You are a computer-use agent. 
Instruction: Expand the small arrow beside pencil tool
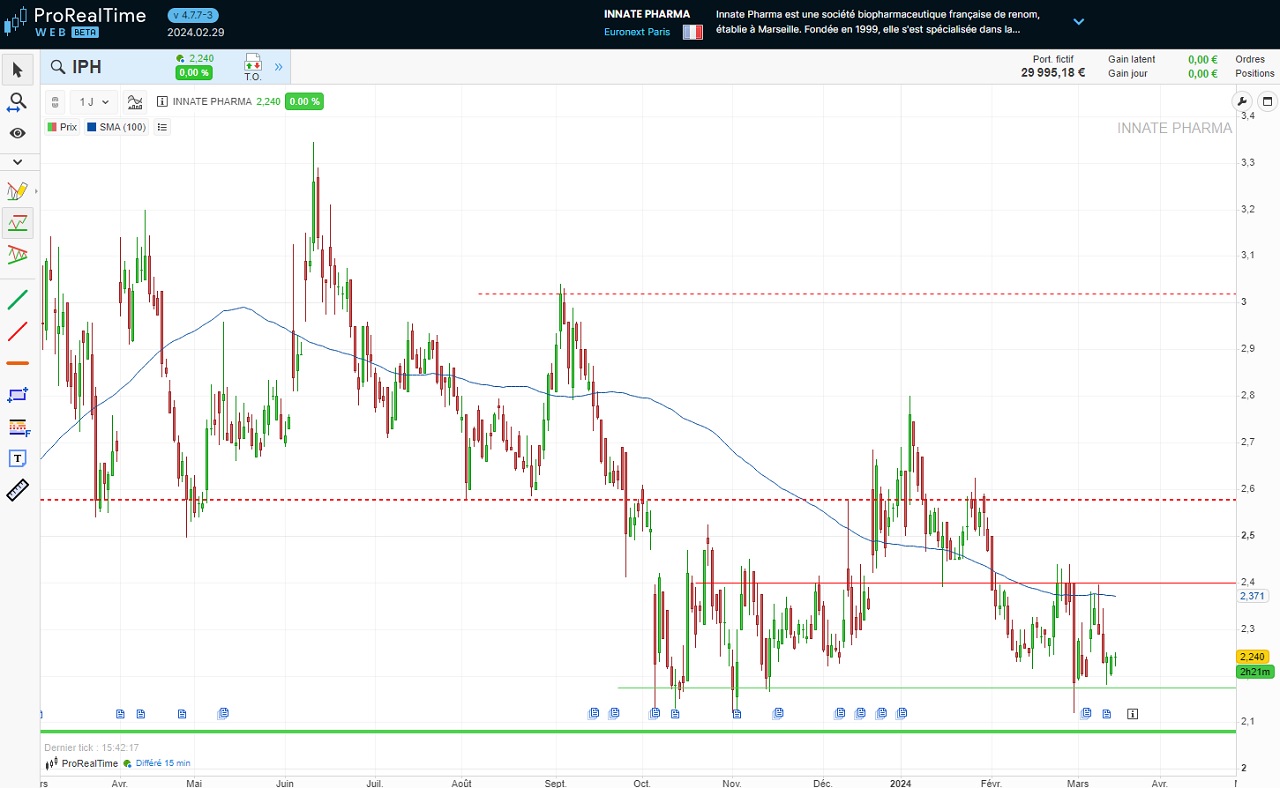coord(36,191)
